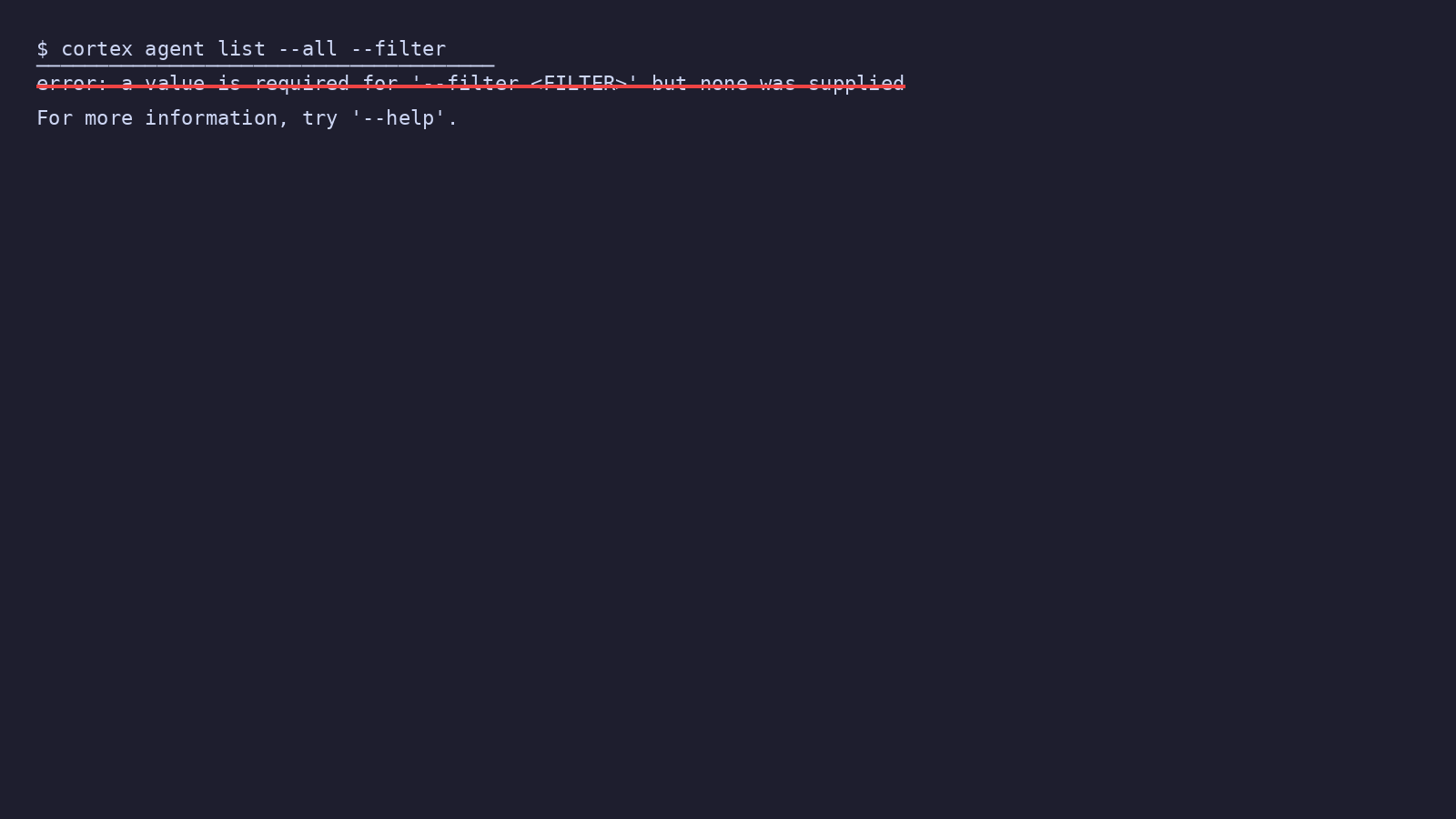Click the word none in the error message

724,84
